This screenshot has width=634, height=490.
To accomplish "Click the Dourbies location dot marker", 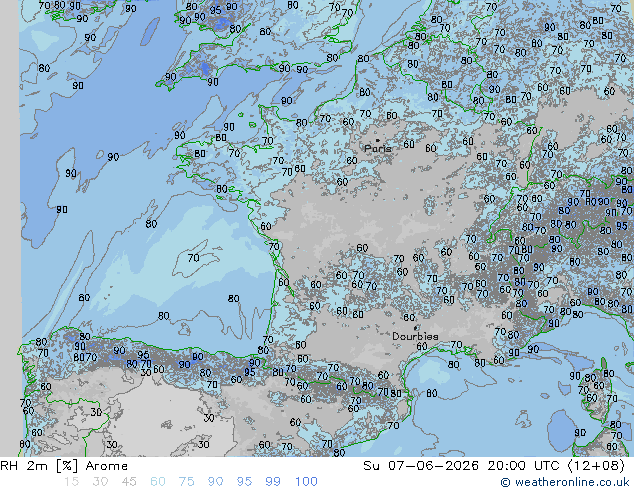I will tap(416, 328).
